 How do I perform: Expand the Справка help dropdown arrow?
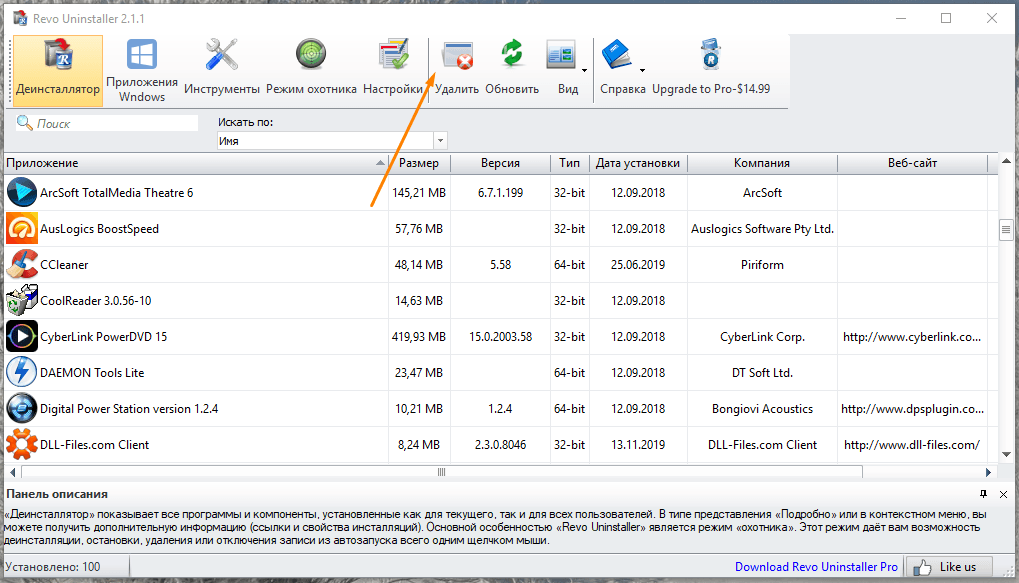click(642, 71)
